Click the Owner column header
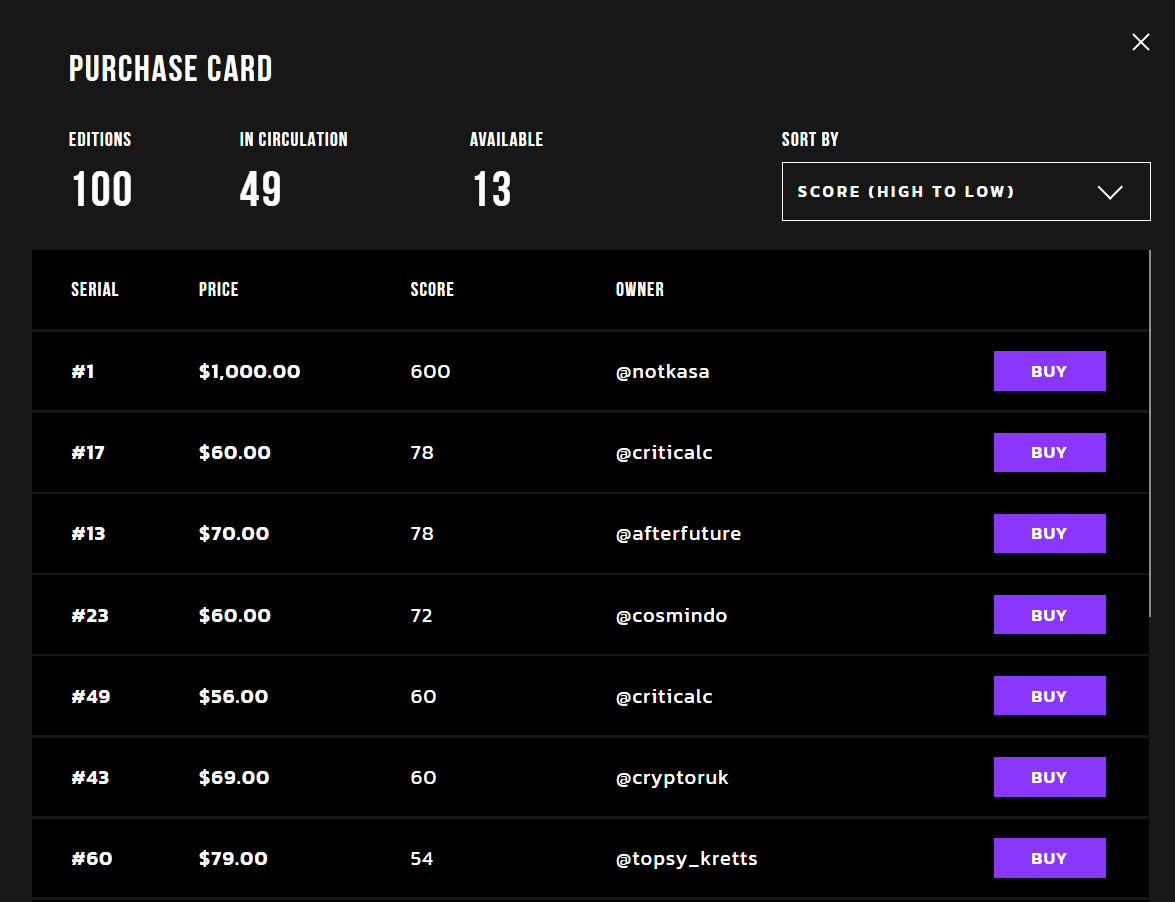The width and height of the screenshot is (1175, 902). 640,290
